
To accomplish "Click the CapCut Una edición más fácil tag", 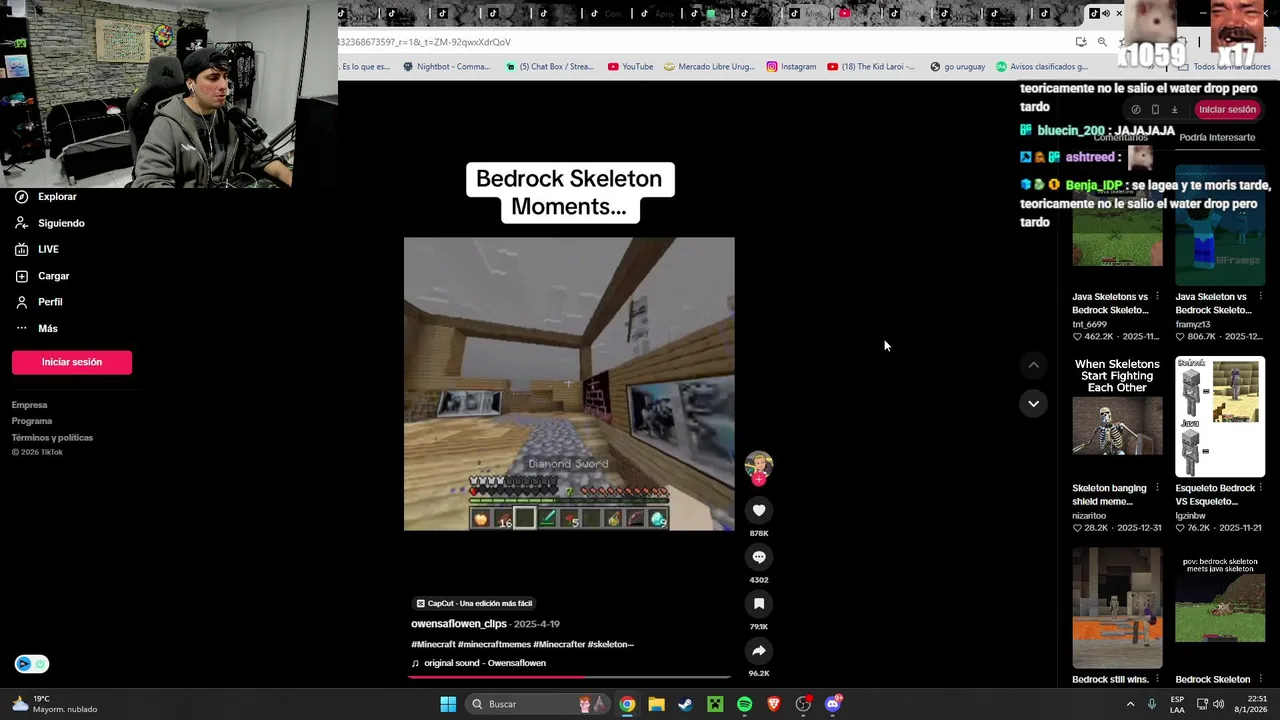I will 474,603.
